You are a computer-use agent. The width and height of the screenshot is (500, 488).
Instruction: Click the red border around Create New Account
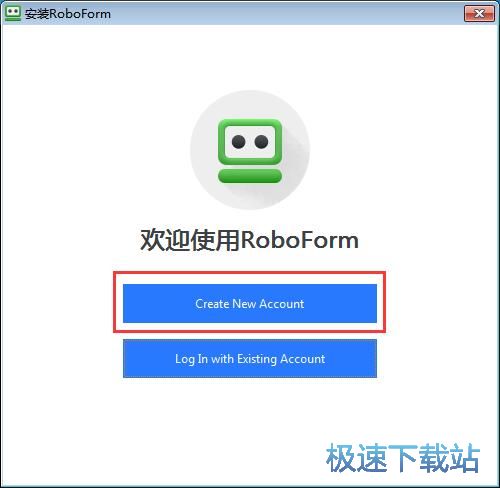coord(249,273)
